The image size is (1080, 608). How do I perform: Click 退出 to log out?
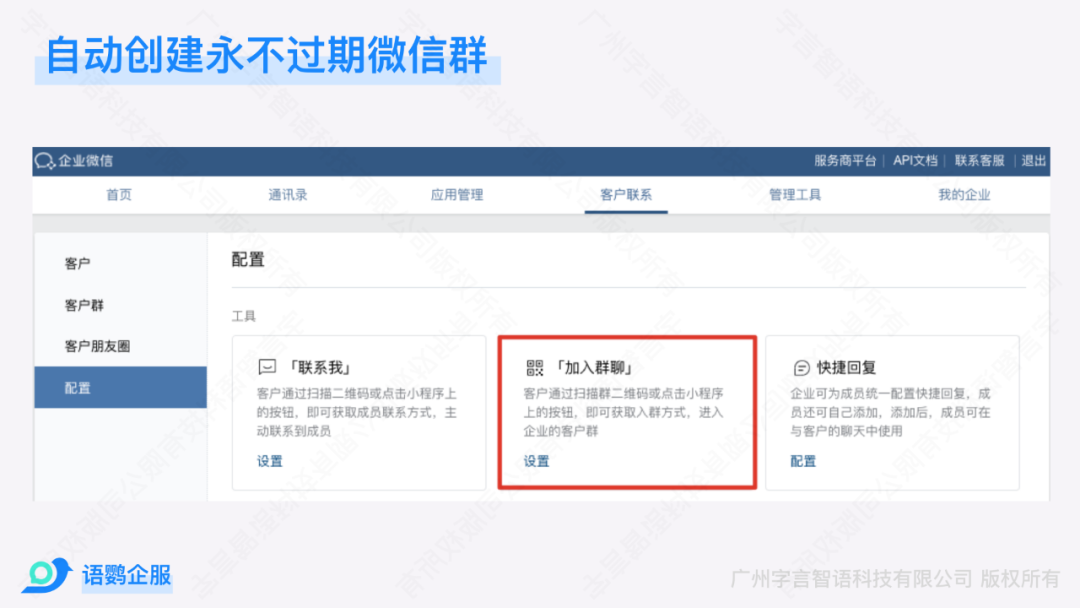click(x=1034, y=161)
